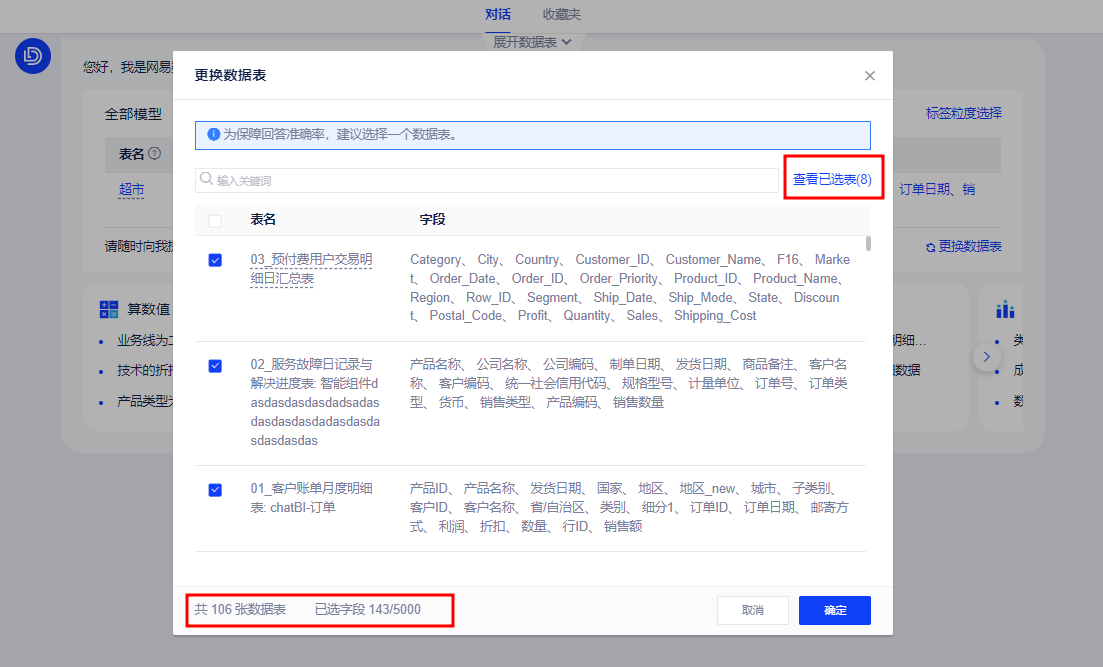Click the 确定 button
This screenshot has height=667, width=1103.
coord(834,610)
